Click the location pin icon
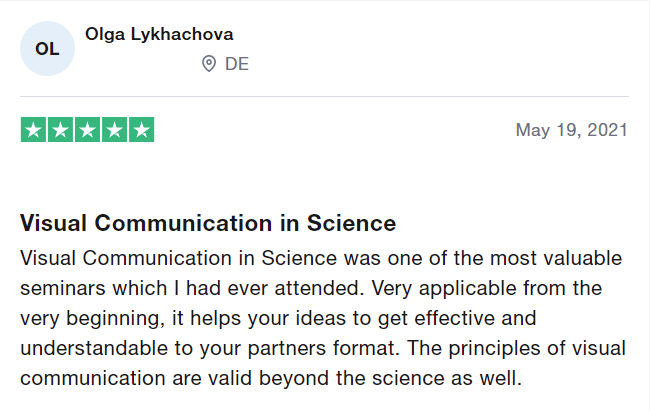The height and width of the screenshot is (411, 650). 209,64
